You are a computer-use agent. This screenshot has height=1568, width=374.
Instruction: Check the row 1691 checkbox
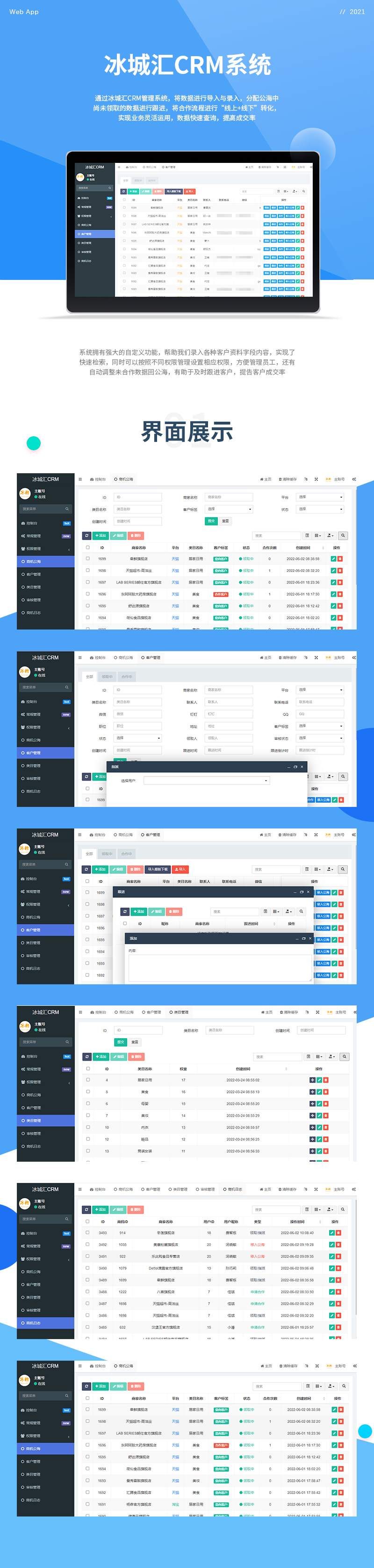[x=87, y=1504]
